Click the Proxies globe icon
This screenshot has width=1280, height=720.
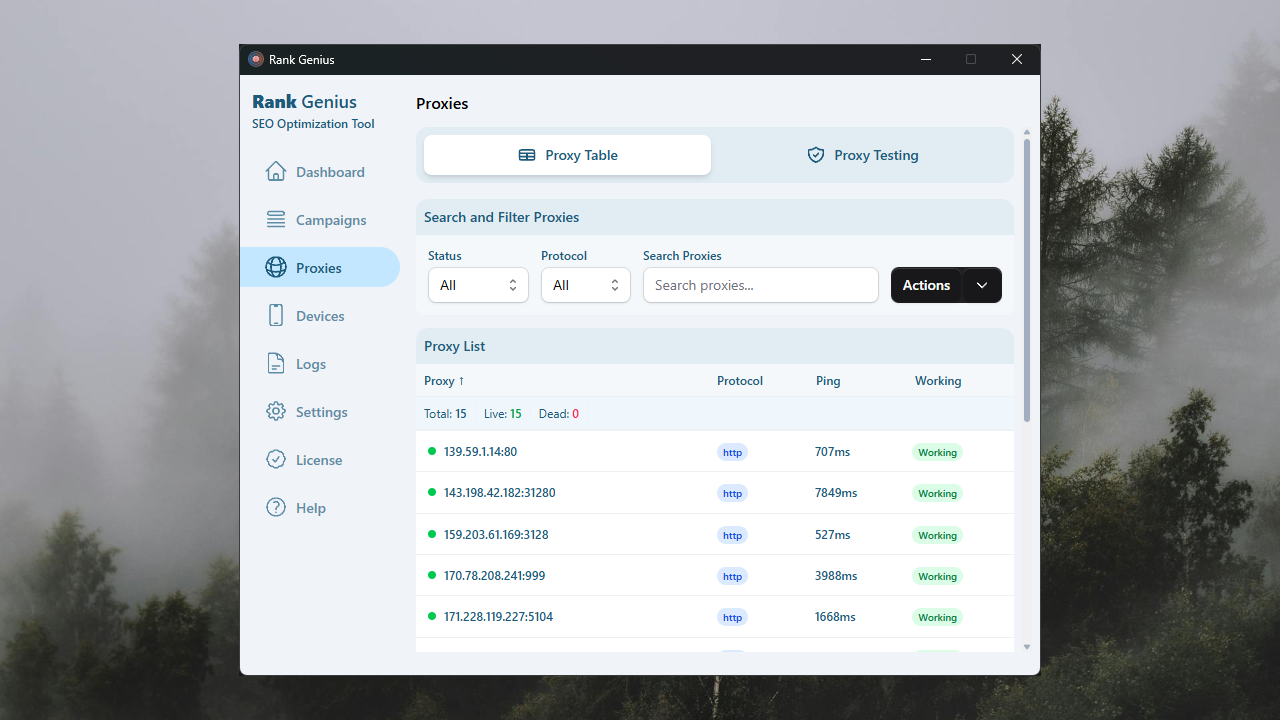(276, 268)
